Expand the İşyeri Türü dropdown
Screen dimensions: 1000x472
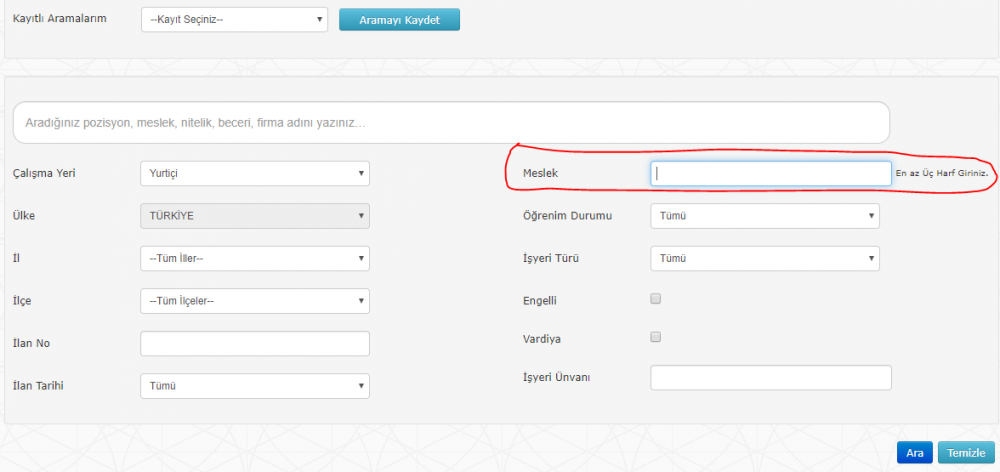click(764, 259)
